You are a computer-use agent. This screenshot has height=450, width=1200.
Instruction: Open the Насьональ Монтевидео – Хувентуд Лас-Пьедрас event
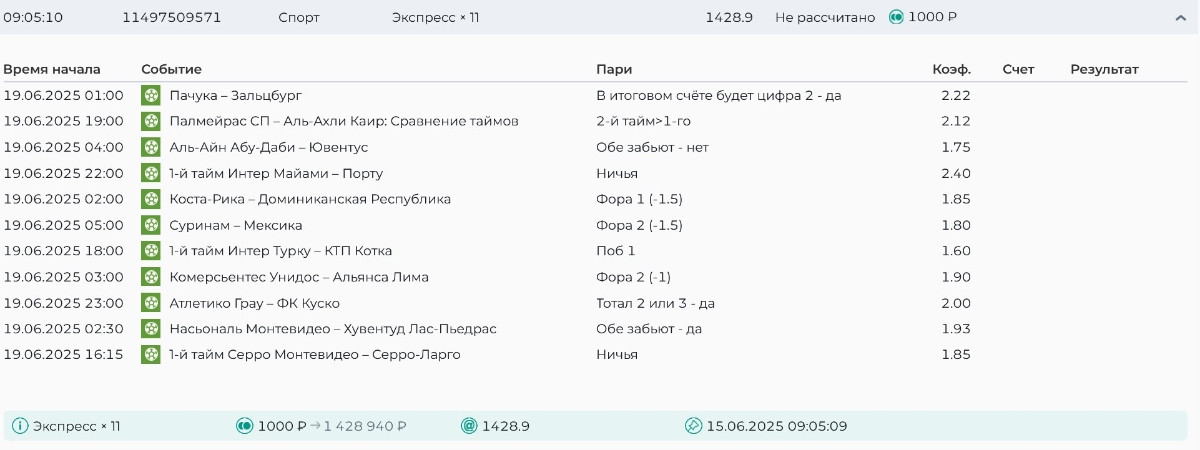333,329
